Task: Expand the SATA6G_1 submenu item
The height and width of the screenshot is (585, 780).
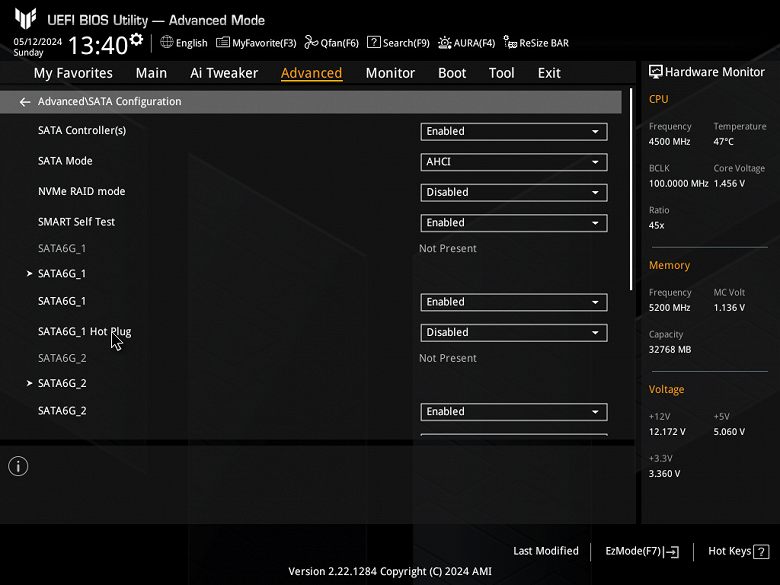Action: click(61, 274)
